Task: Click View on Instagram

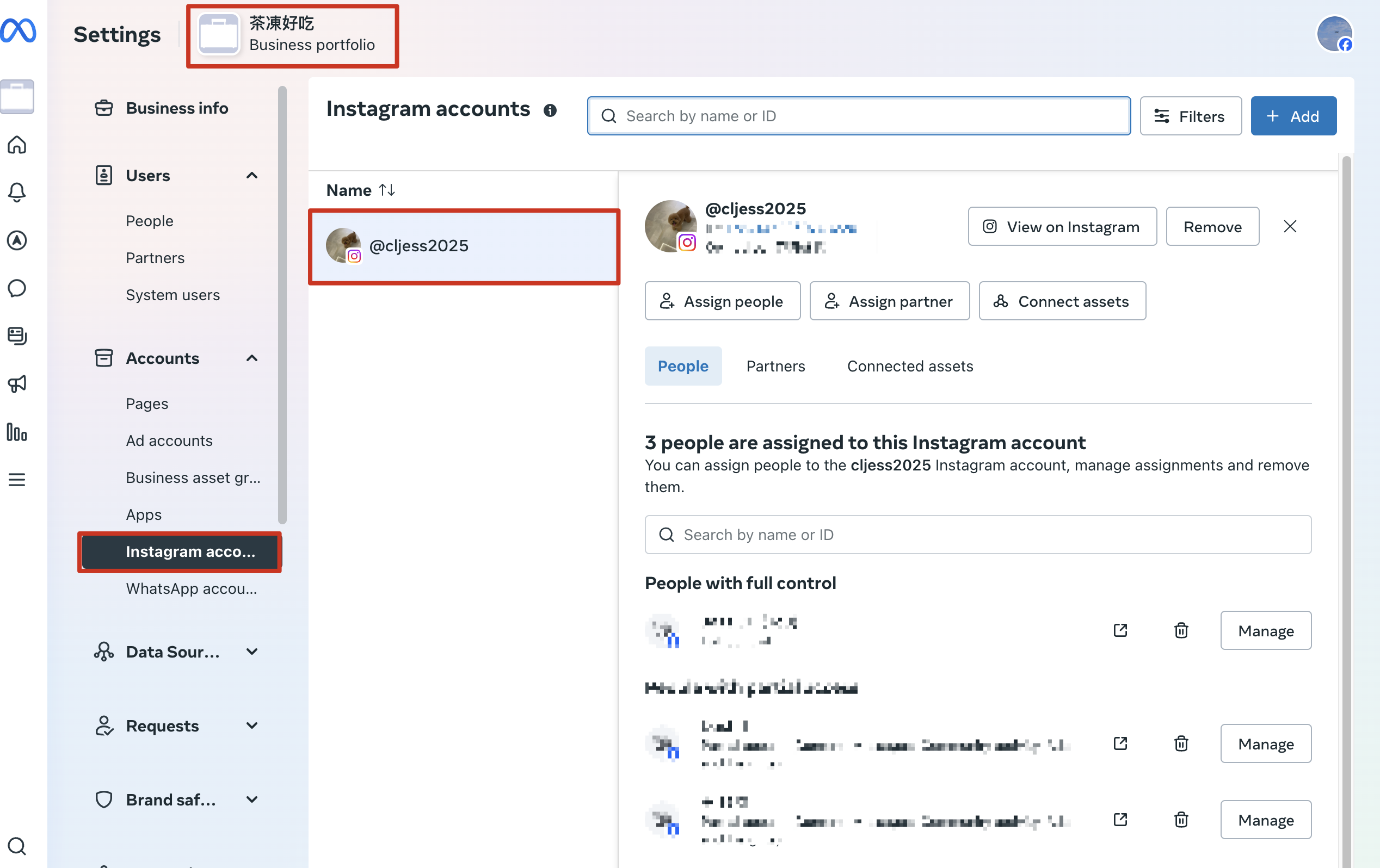Action: coord(1062,226)
